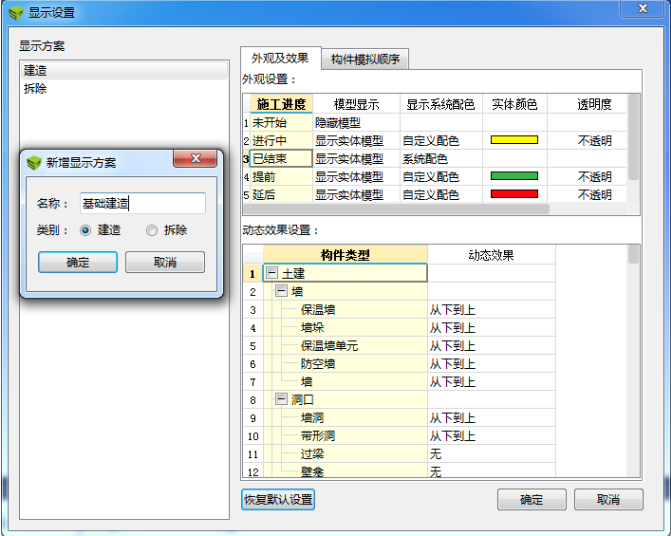Click the vertical scrollbar of 外观设置 table
The image size is (671, 536).
tap(634, 137)
